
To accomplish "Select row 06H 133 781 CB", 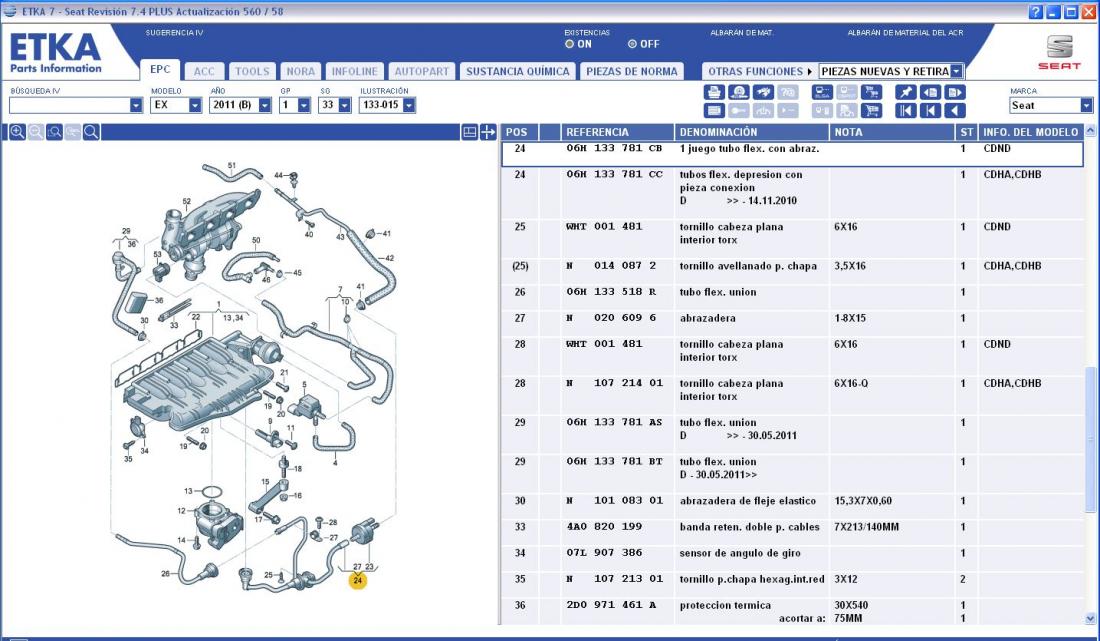I will tap(792, 154).
